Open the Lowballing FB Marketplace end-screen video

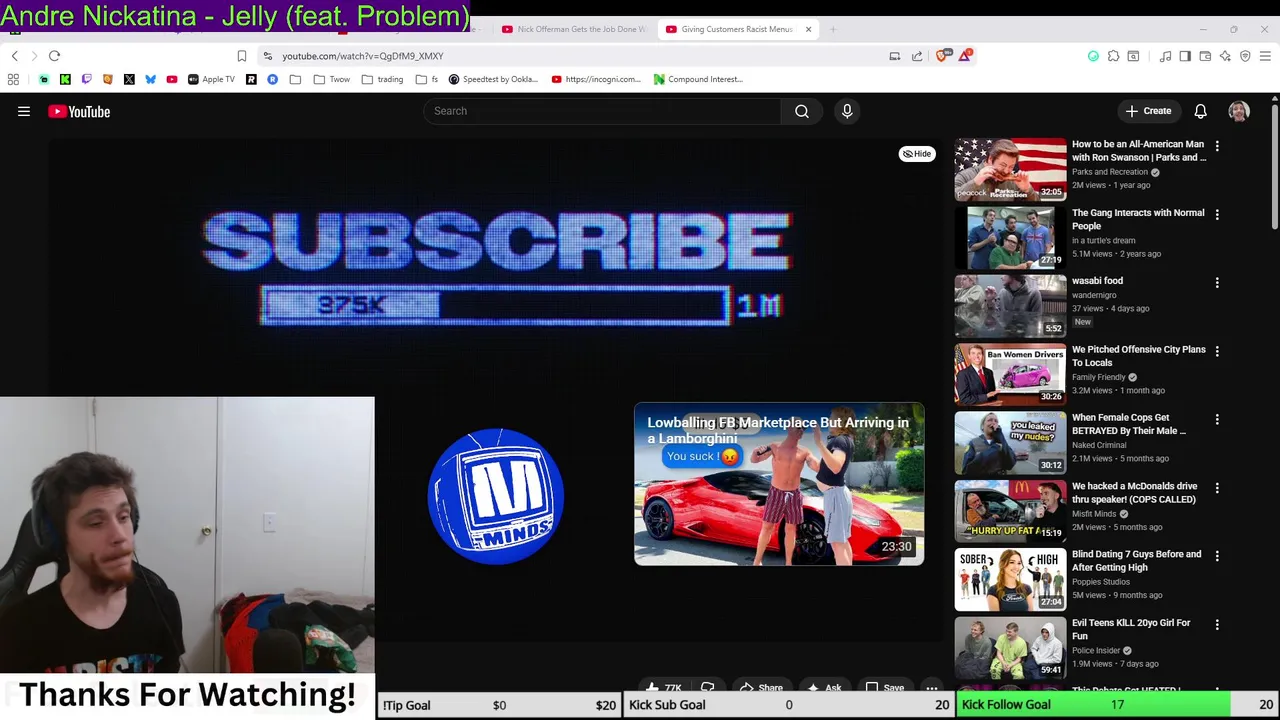click(x=779, y=484)
